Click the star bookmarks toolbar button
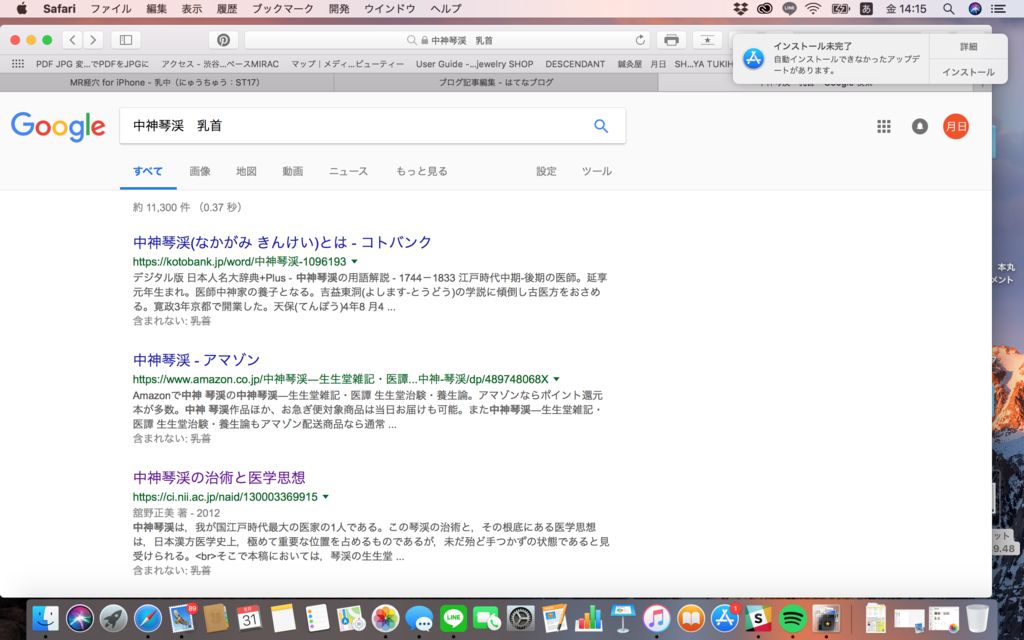This screenshot has width=1024, height=640. pyautogui.click(x=707, y=40)
